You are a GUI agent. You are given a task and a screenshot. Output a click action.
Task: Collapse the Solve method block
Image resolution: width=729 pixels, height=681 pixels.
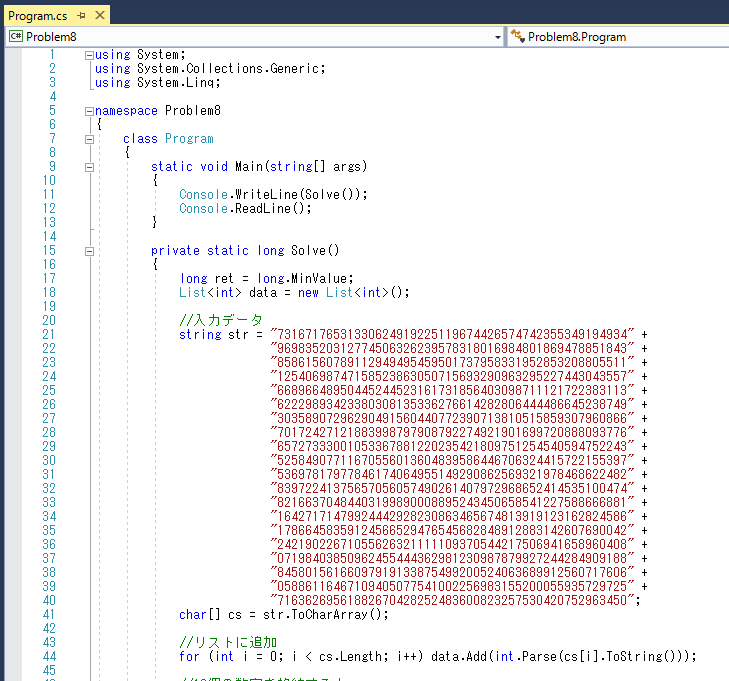(89, 251)
